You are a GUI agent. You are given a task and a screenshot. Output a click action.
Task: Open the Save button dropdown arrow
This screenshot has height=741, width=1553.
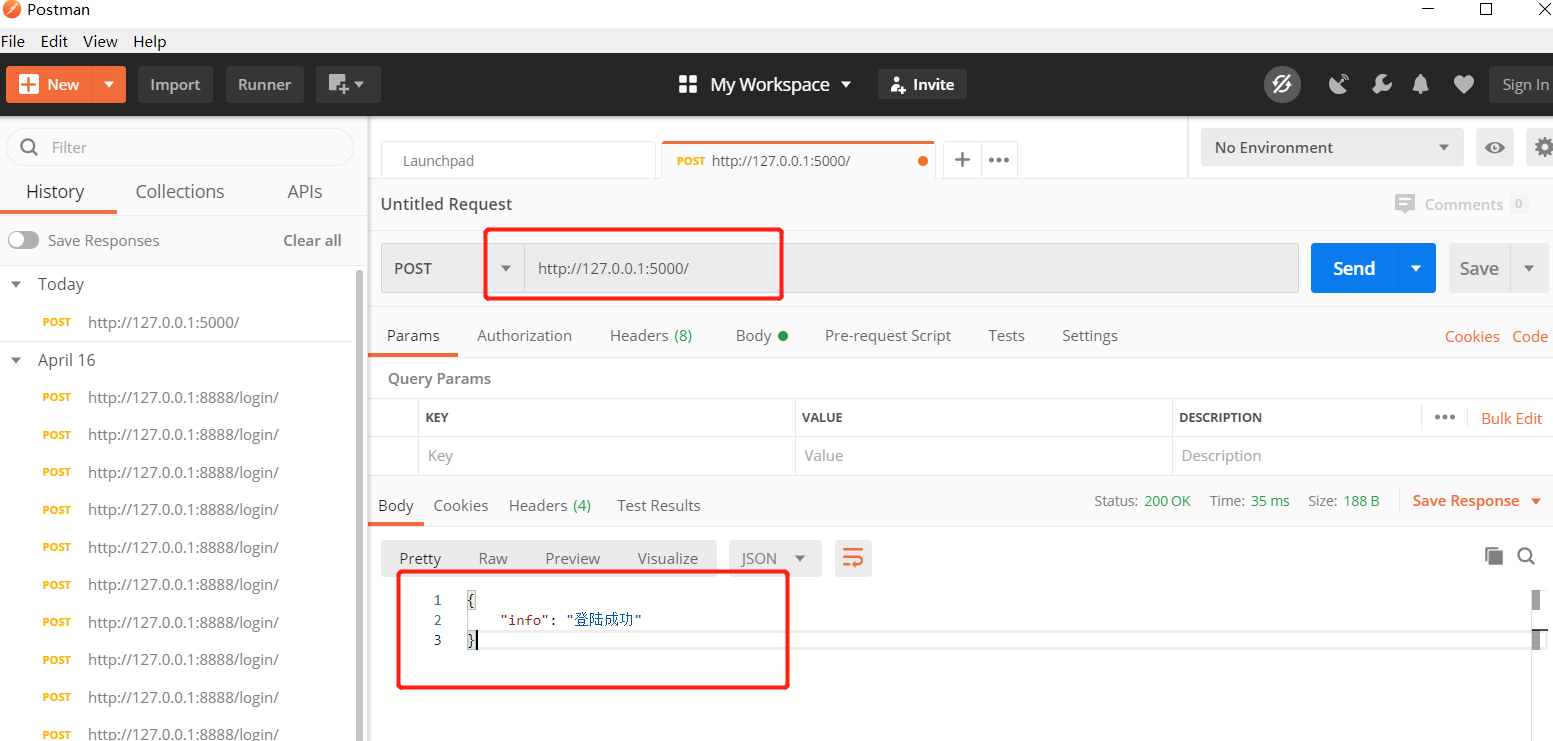(x=1529, y=268)
